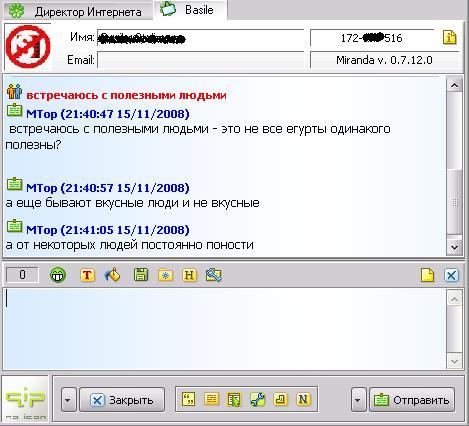Open the green smiley emoticon picker
Screen dimensions: 469x426
[58, 275]
